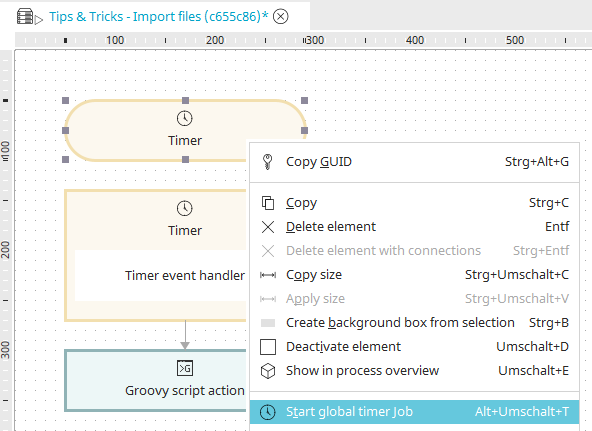The width and height of the screenshot is (592, 431).
Task: Close the Tips & Tricks tab
Action: pyautogui.click(x=281, y=17)
